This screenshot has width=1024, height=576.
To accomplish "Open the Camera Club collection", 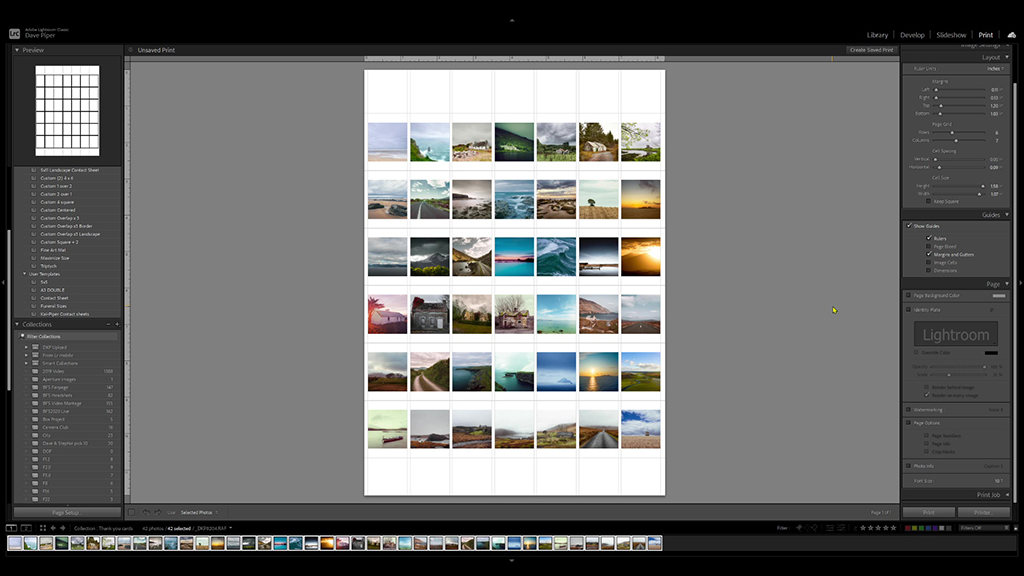I will click(x=56, y=427).
